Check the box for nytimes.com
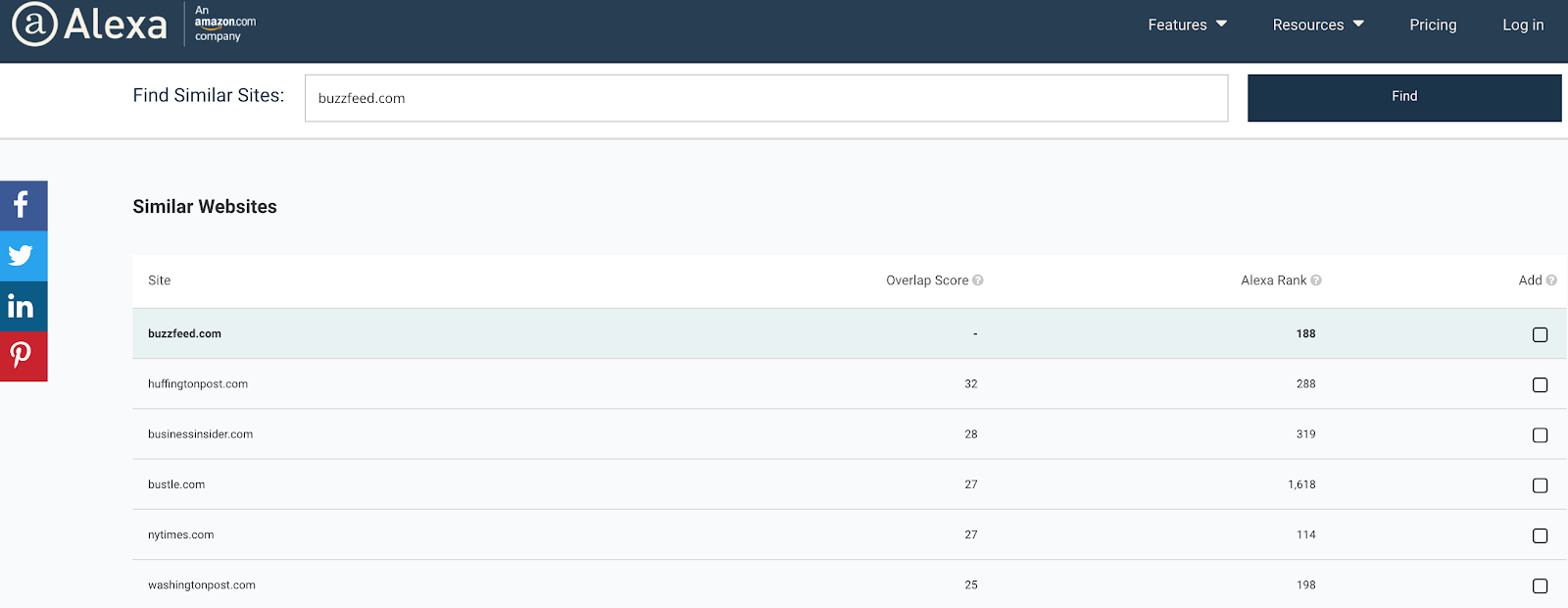 [x=1540, y=535]
